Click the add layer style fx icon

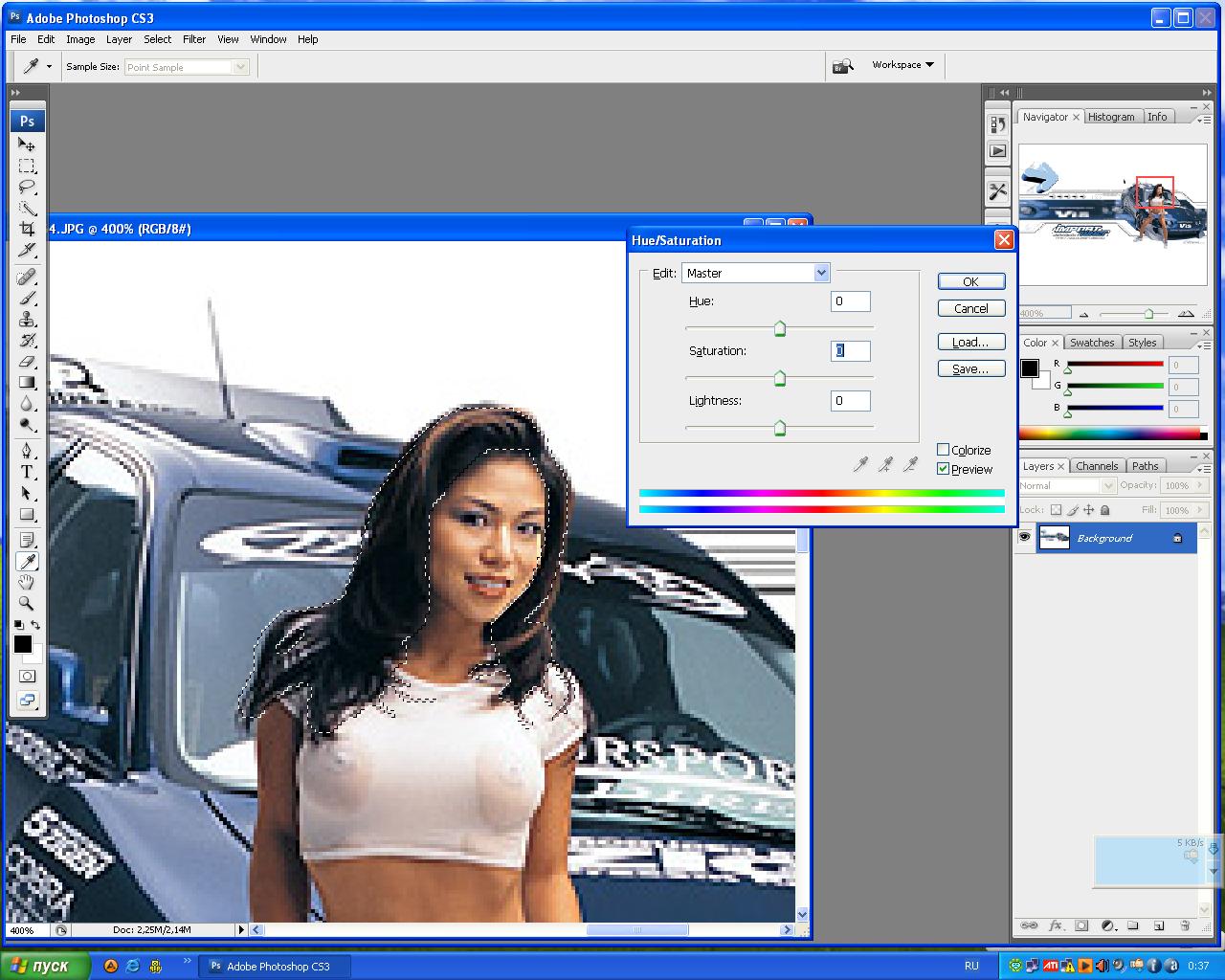pos(1057,925)
